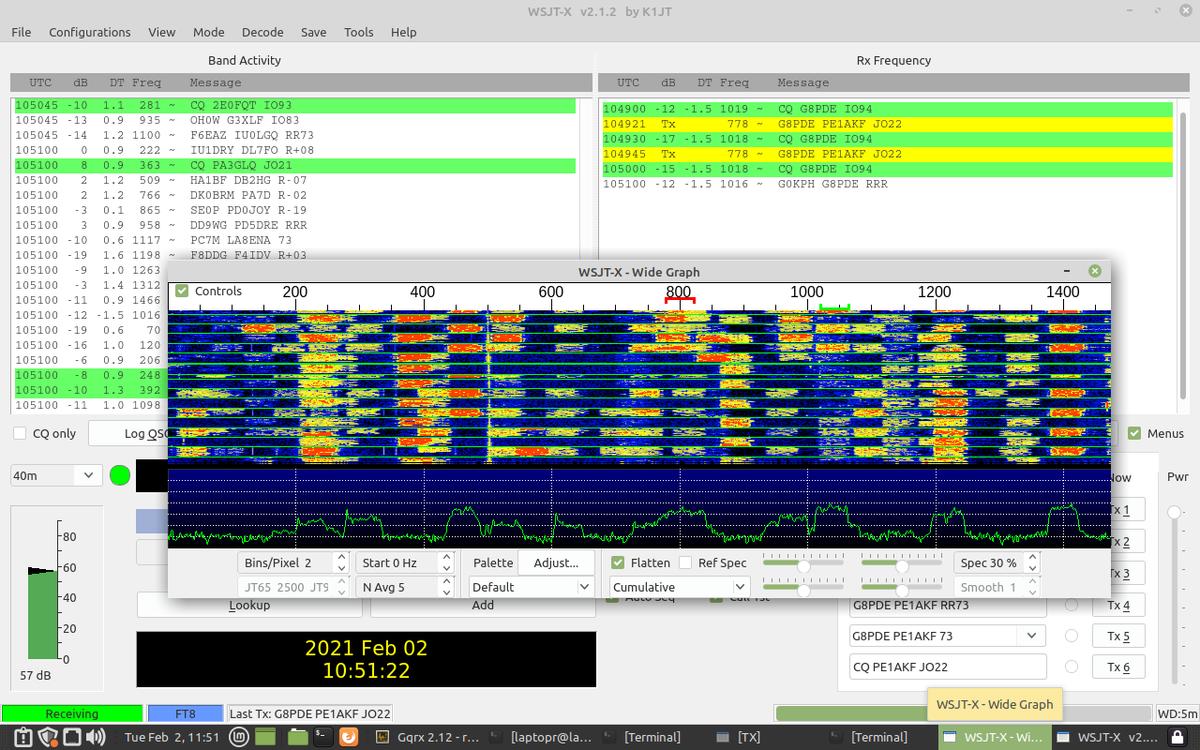This screenshot has width=1200, height=750.
Task: Open the Tools menu
Action: 359,32
